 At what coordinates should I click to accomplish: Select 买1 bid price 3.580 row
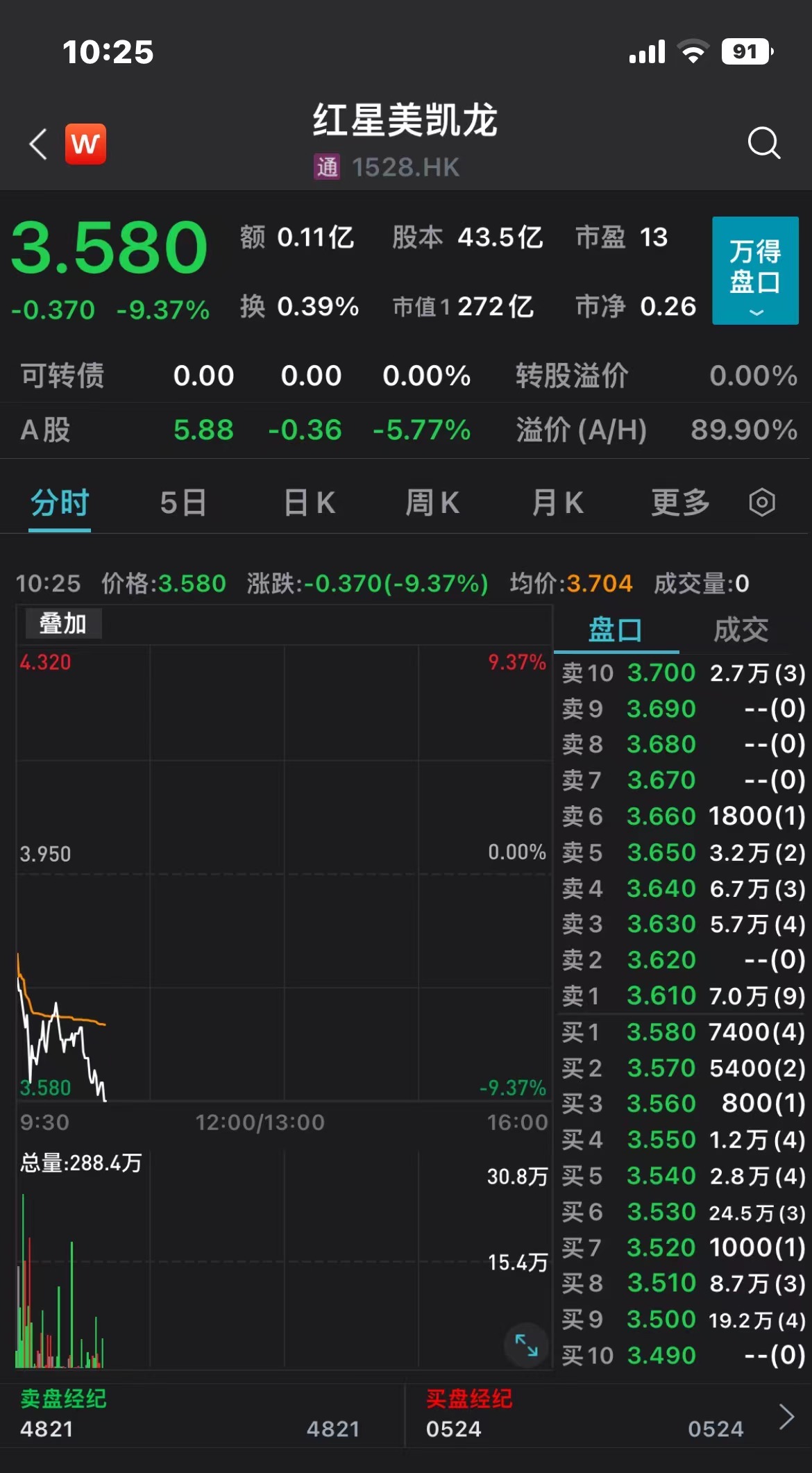click(682, 1032)
